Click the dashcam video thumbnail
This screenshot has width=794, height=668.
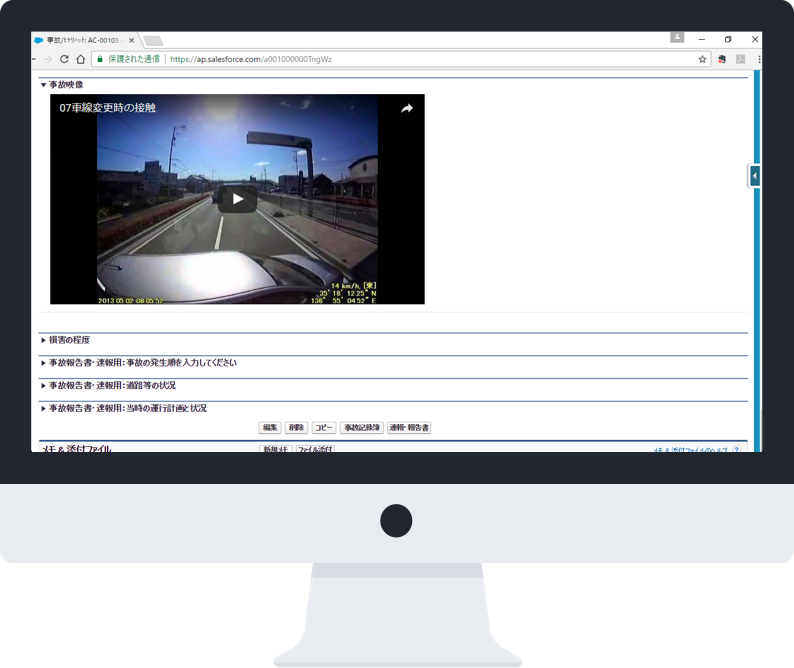[x=237, y=199]
